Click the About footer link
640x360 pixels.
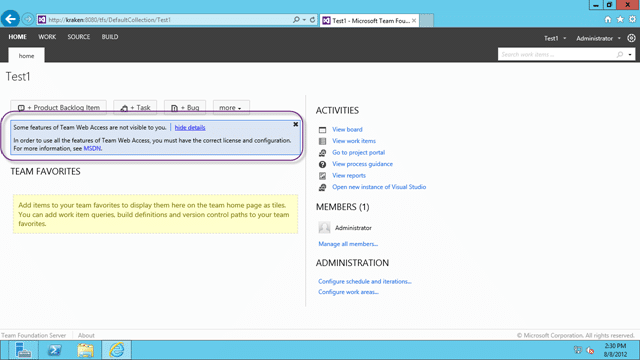tap(86, 336)
